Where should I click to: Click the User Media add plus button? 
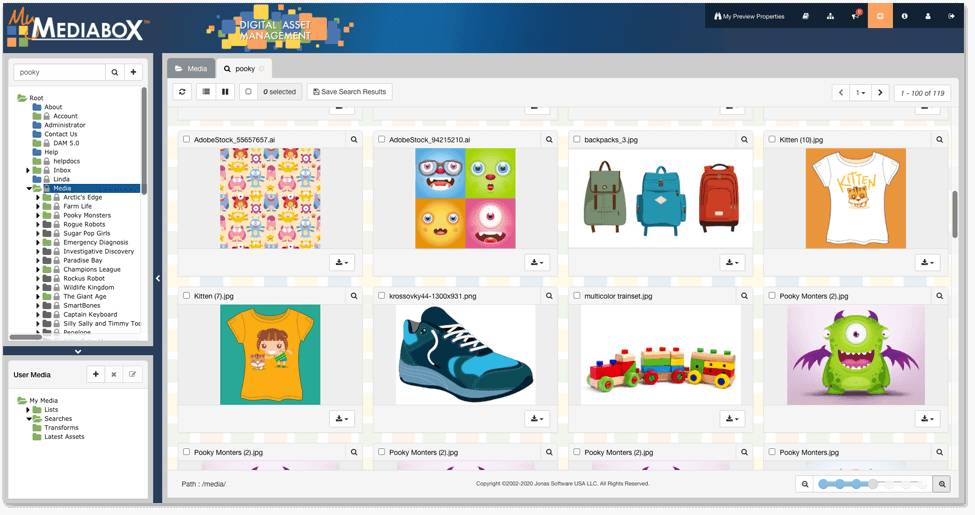point(96,374)
